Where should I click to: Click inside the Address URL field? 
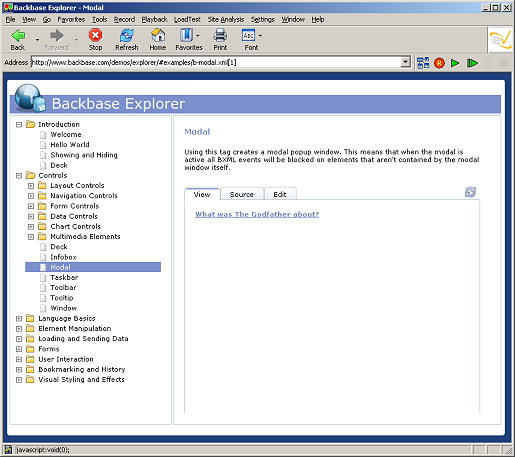tap(216, 62)
